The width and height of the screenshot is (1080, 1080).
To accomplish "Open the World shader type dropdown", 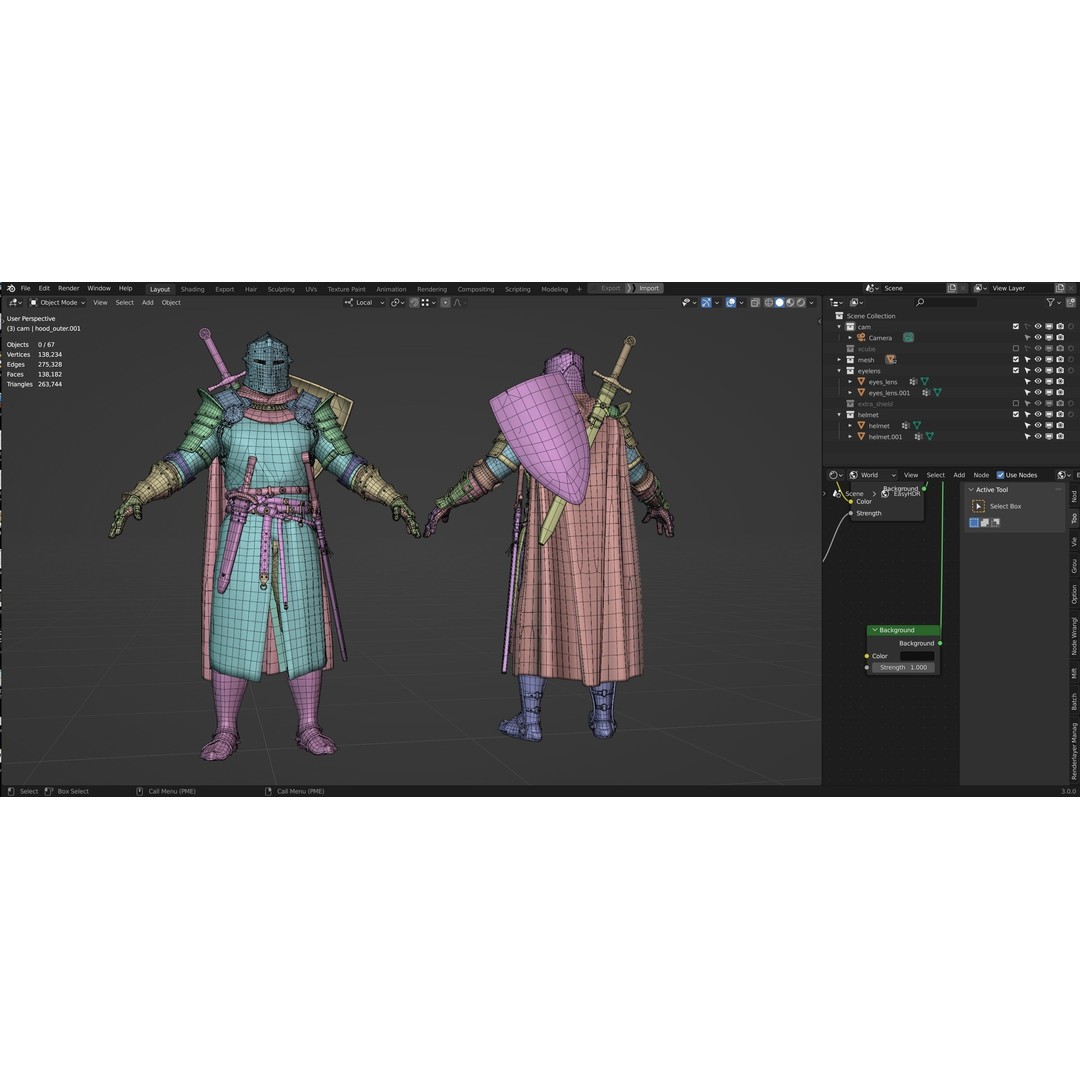I will pyautogui.click(x=872, y=475).
